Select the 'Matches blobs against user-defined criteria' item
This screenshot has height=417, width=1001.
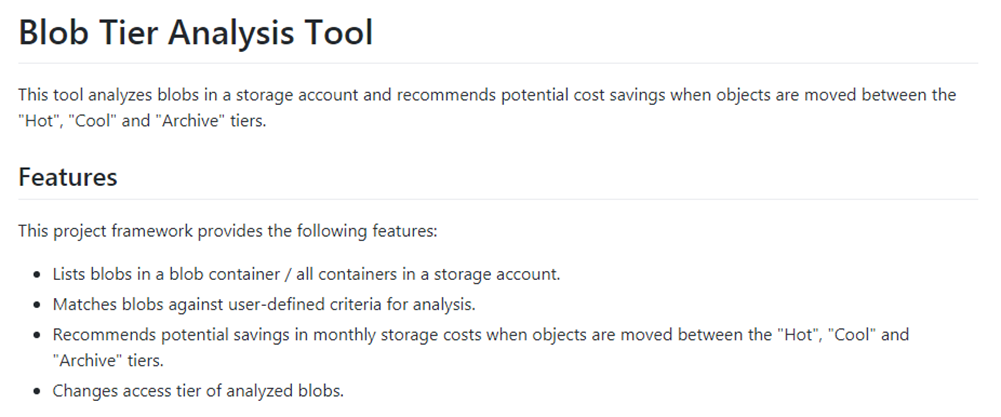point(264,304)
